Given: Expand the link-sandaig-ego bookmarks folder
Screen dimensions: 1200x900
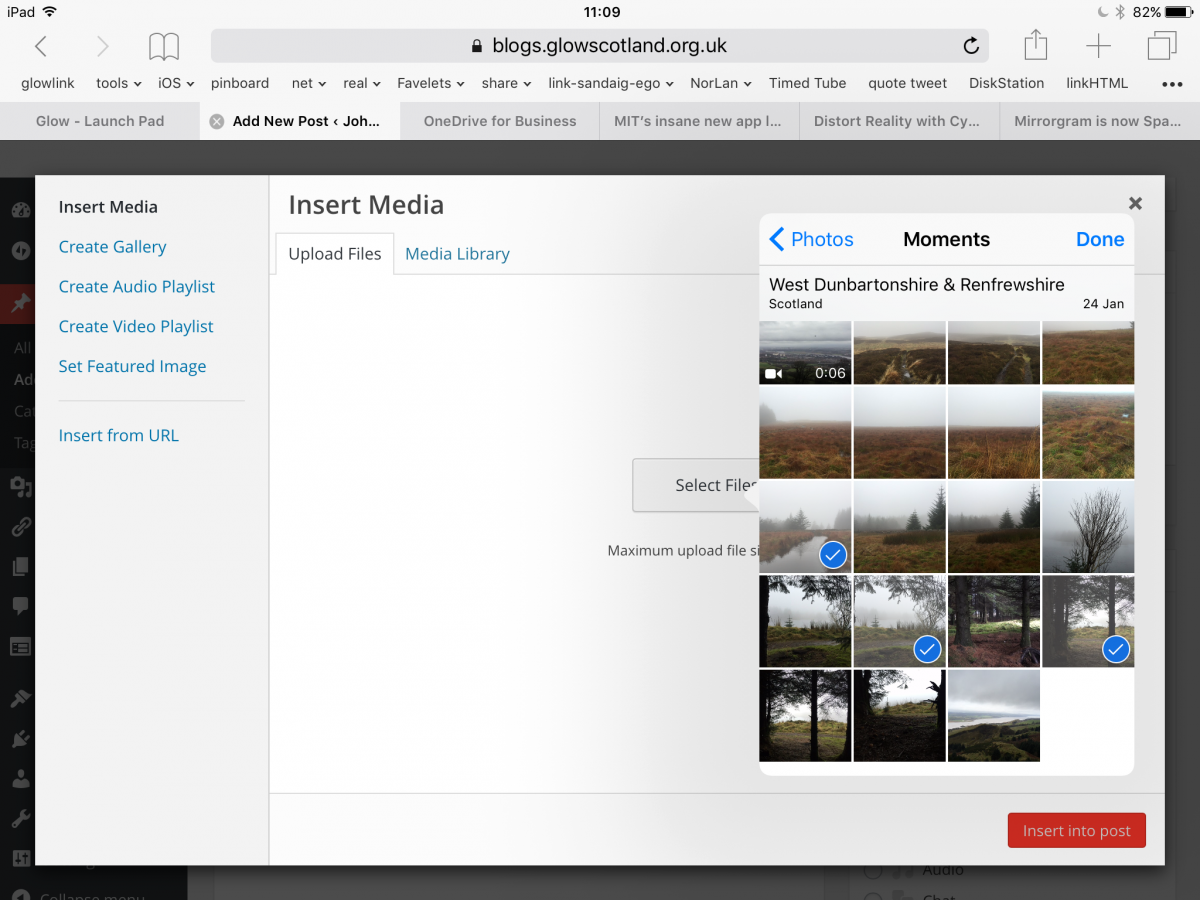Looking at the screenshot, I should (x=610, y=83).
